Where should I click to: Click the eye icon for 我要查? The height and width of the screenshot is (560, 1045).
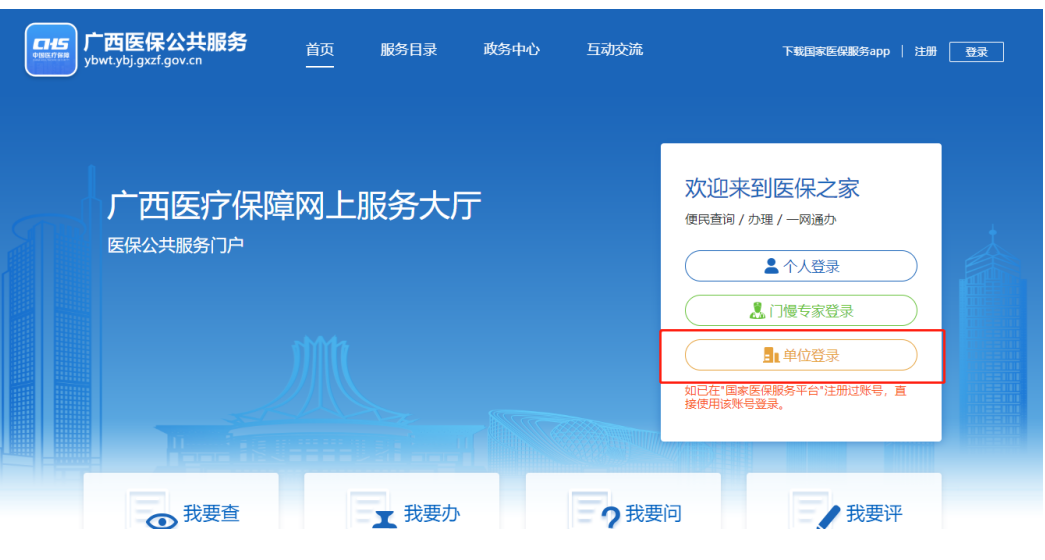point(161,521)
